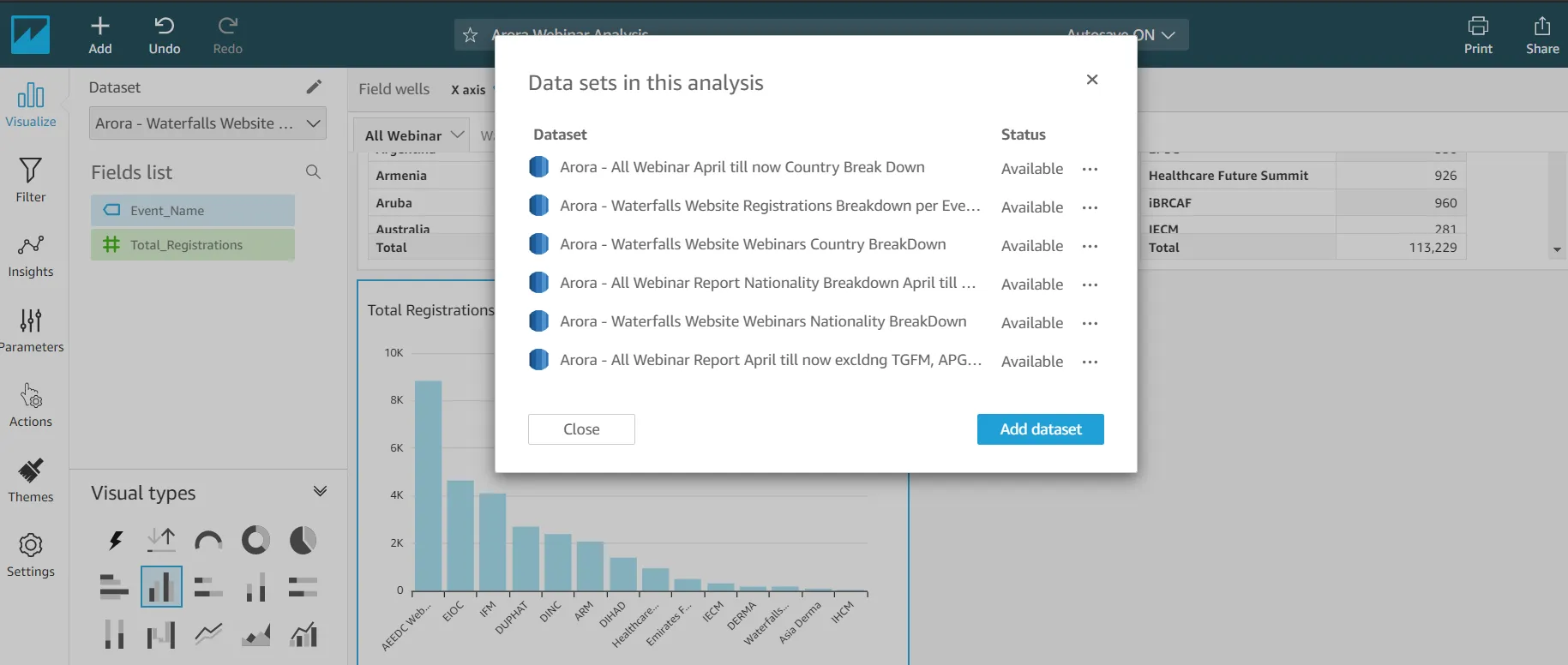This screenshot has width=1568, height=665.
Task: Click the Add button in top toolbar
Action: pos(100,36)
